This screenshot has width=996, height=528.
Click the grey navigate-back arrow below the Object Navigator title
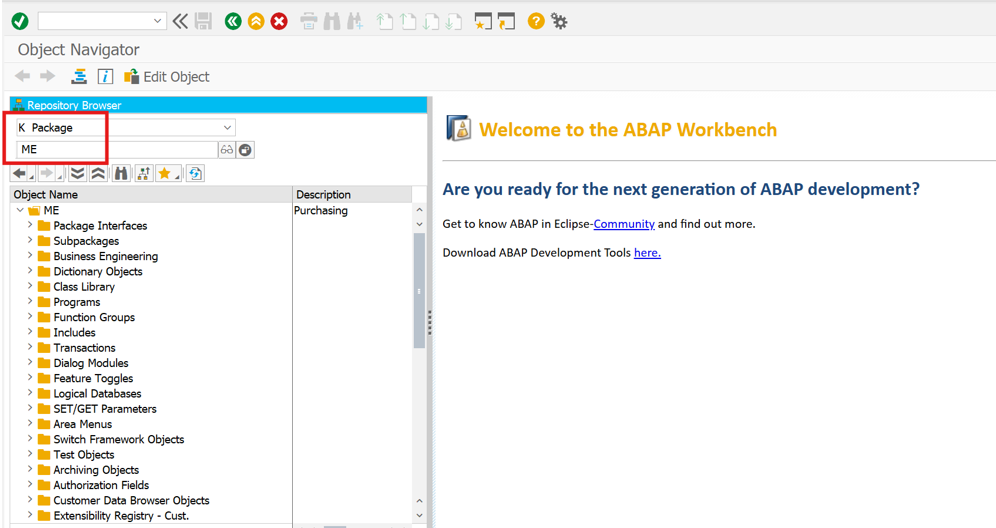click(22, 76)
